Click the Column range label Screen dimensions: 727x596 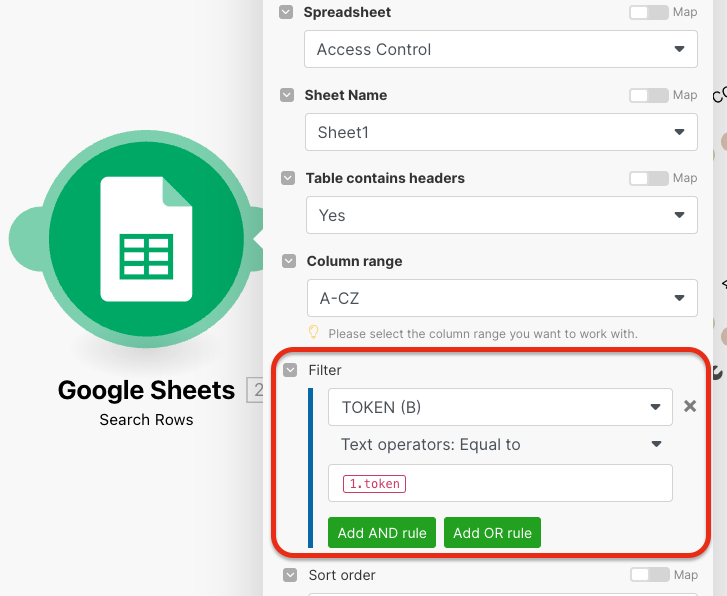[x=354, y=261]
